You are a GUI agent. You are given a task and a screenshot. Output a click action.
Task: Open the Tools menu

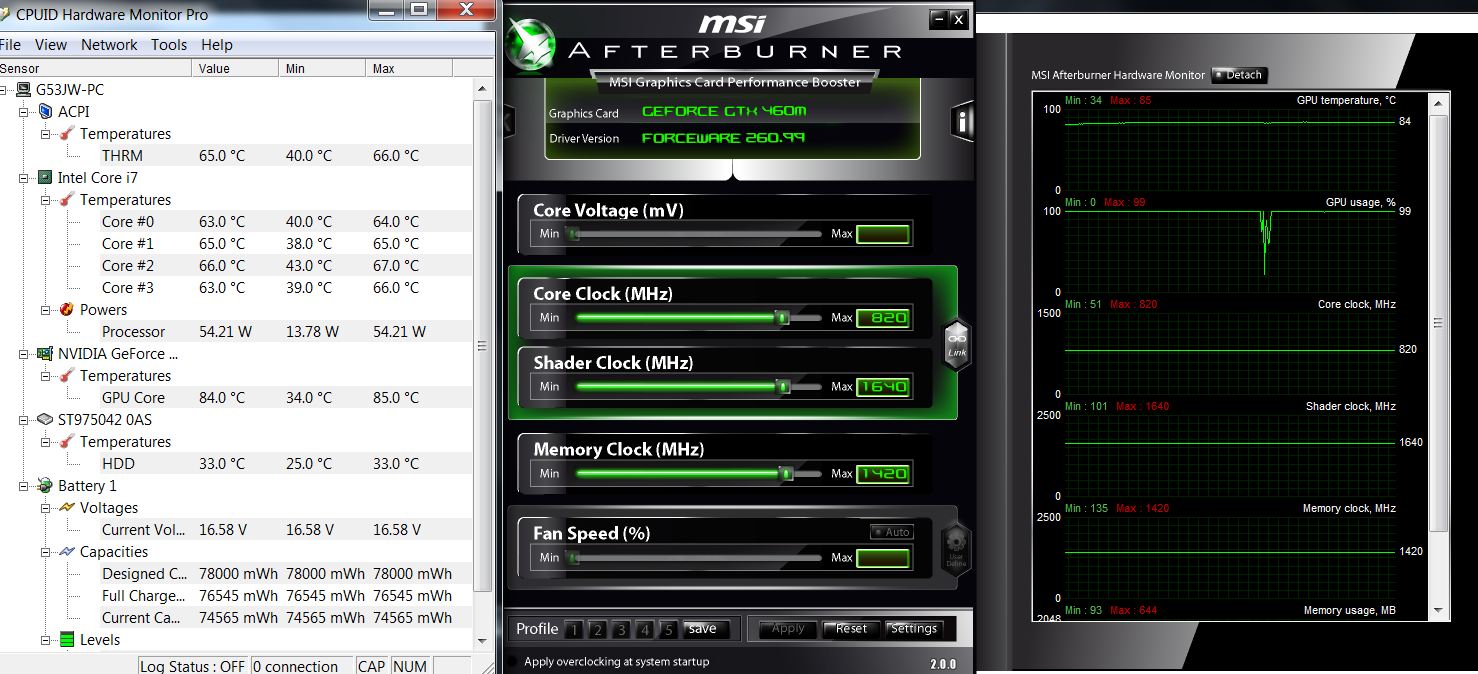tap(168, 45)
